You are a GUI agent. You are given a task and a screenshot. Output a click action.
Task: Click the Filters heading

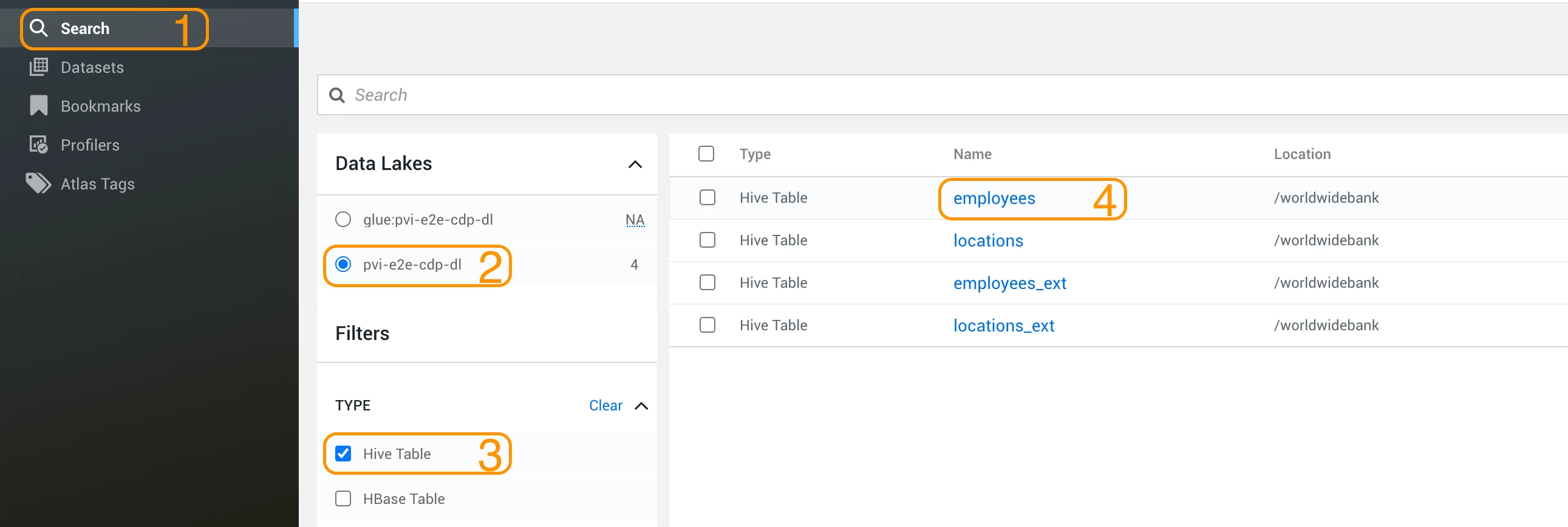click(362, 333)
